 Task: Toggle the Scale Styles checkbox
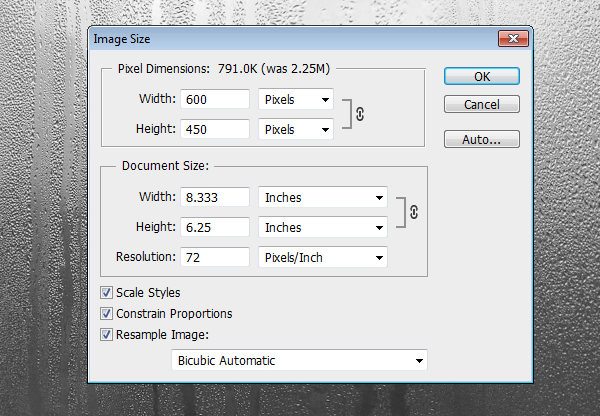pyautogui.click(x=107, y=293)
